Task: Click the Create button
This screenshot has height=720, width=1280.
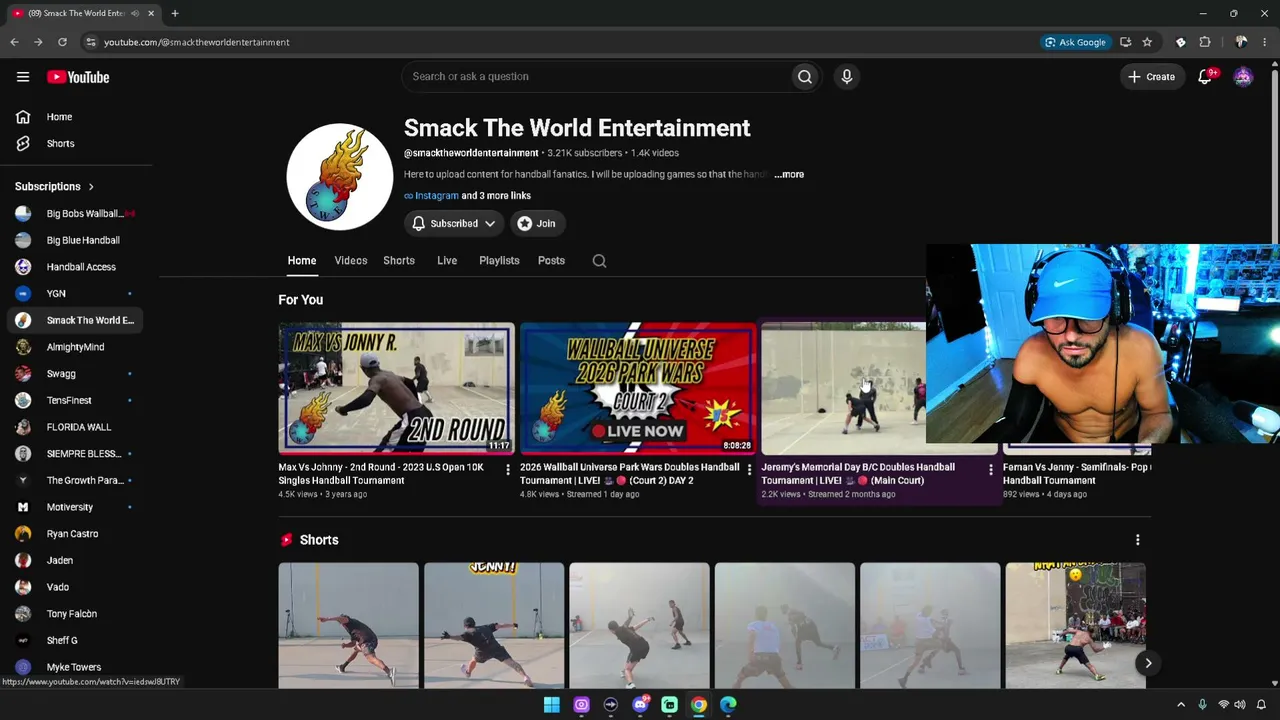Action: (x=1151, y=77)
